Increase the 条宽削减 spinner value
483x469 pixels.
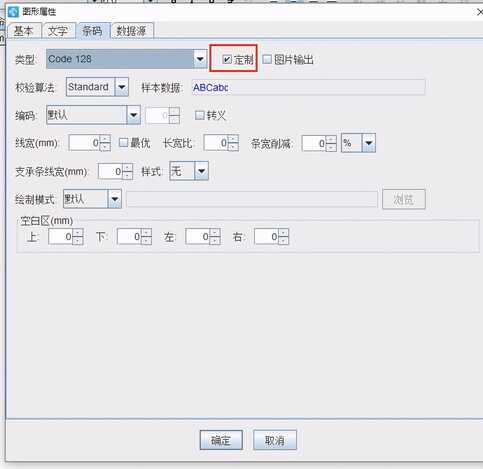coord(331,139)
